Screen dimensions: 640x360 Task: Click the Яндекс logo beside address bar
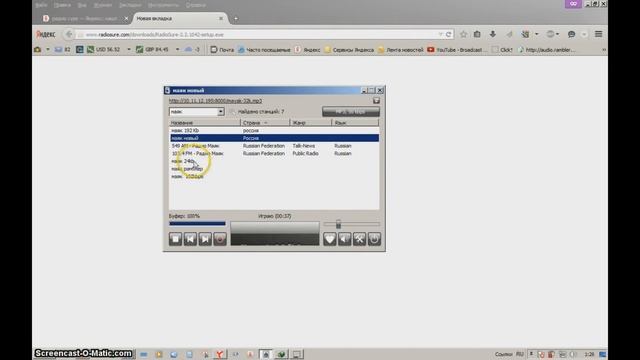coord(46,34)
